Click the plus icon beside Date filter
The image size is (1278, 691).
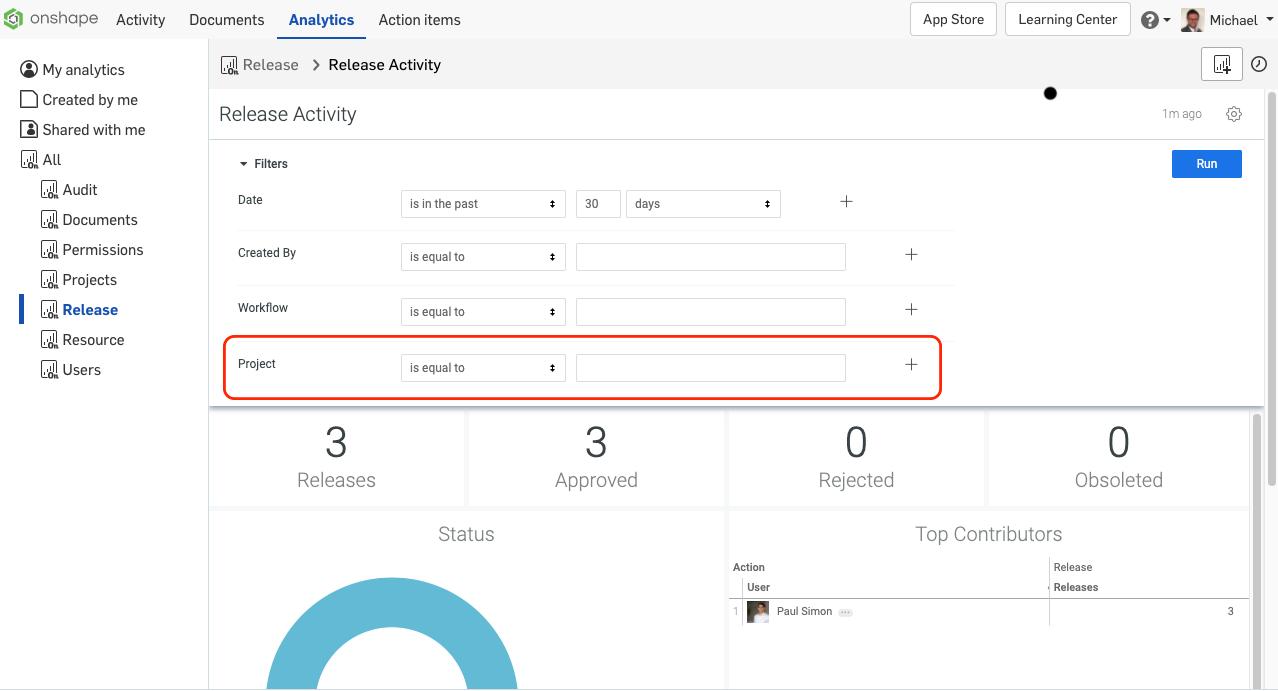(x=846, y=202)
